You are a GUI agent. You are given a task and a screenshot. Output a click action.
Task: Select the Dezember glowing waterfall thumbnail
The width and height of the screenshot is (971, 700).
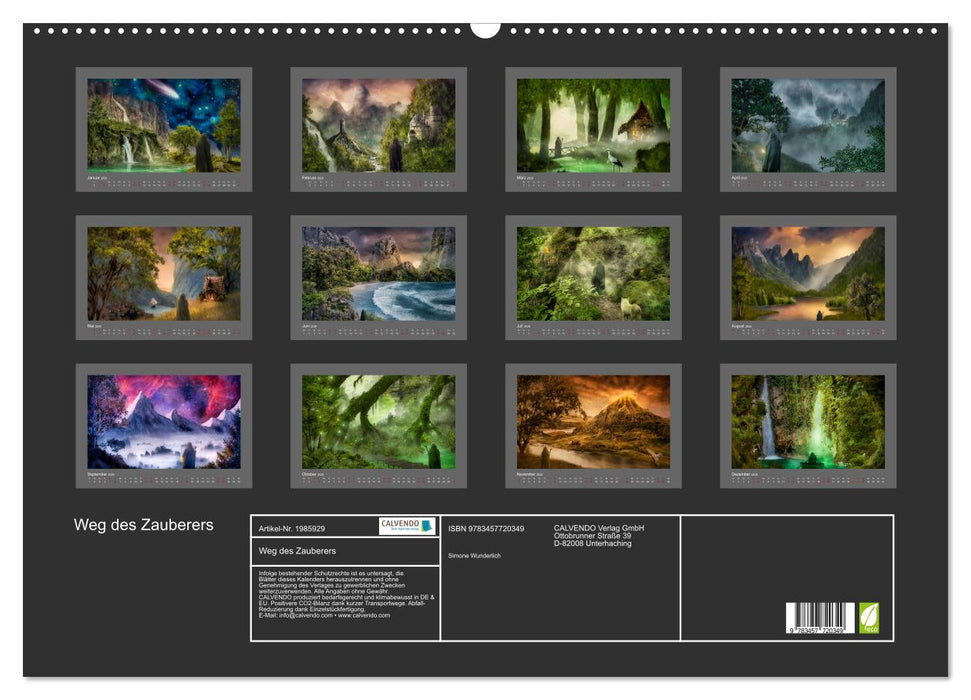(808, 422)
